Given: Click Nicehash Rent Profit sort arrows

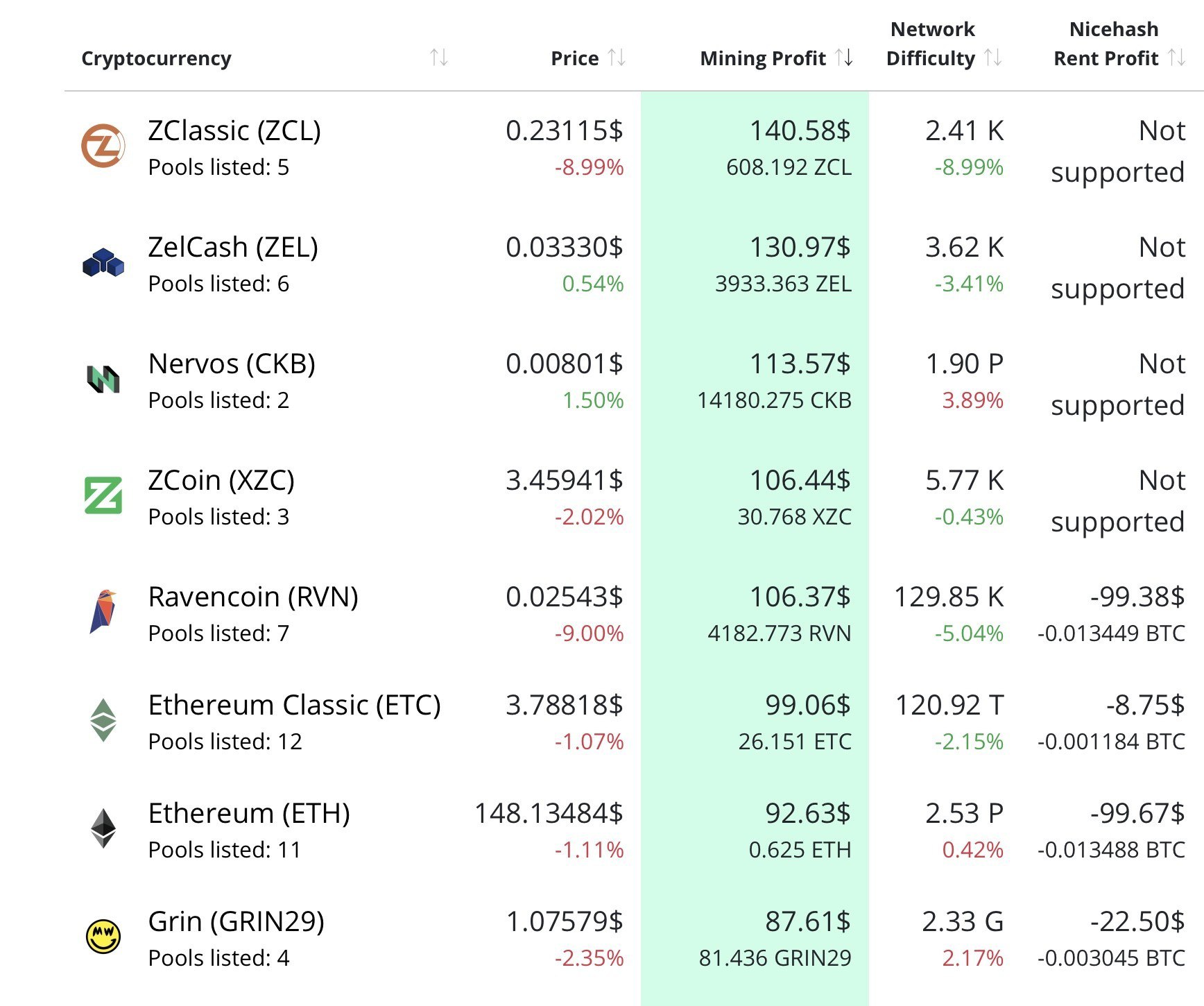Looking at the screenshot, I should [x=1176, y=58].
